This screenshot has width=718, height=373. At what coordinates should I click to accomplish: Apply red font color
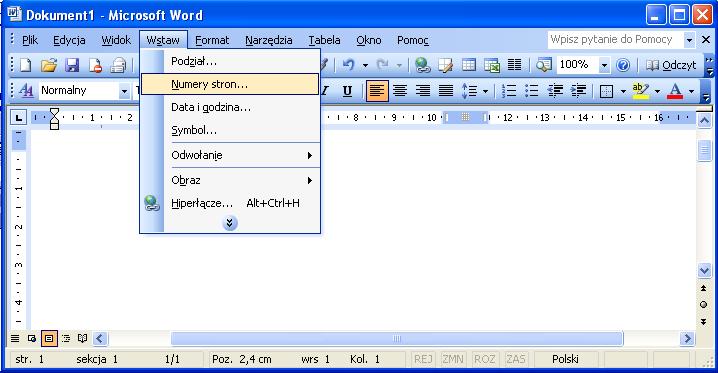(675, 91)
